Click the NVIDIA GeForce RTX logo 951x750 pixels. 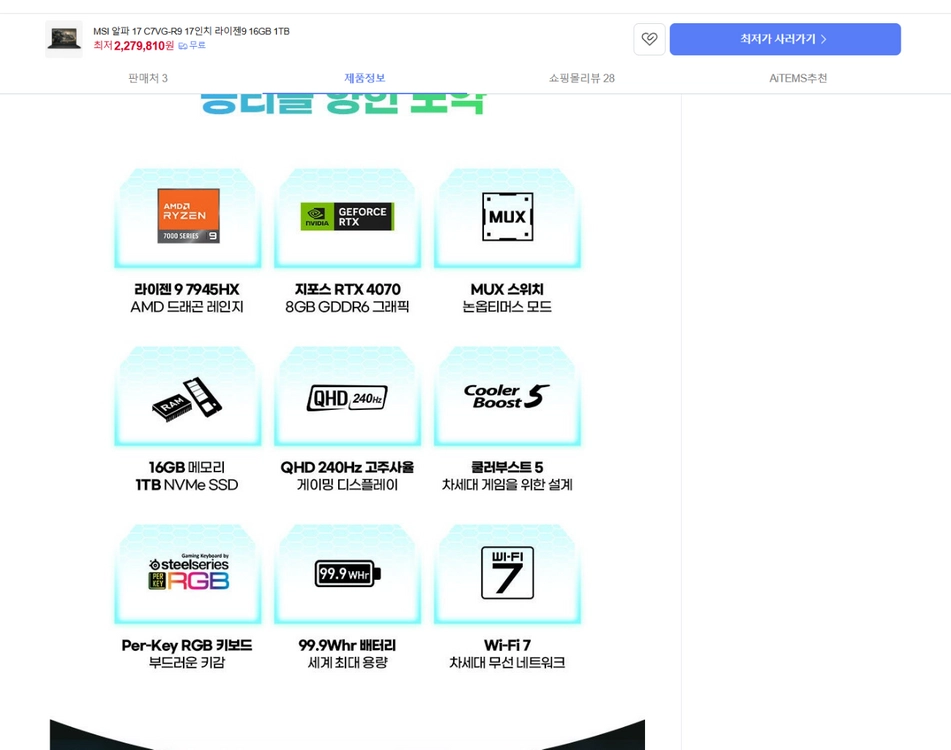point(348,216)
